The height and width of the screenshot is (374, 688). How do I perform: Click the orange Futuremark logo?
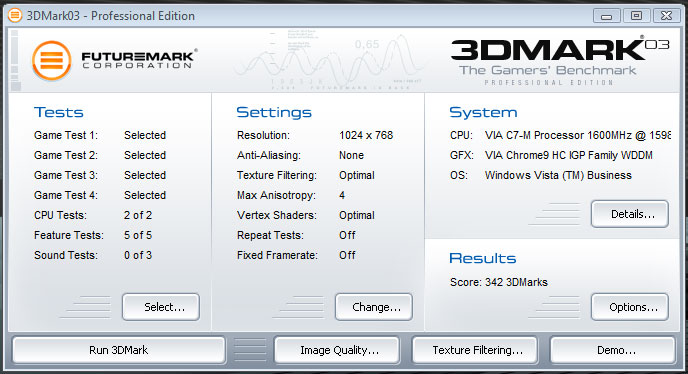[x=52, y=61]
